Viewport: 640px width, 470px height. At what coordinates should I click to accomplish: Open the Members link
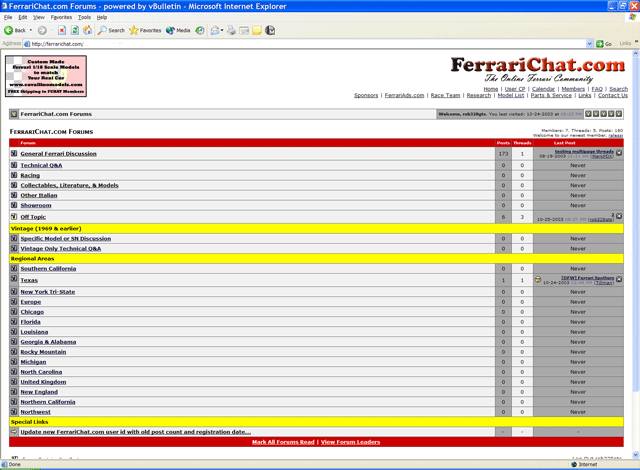(x=573, y=89)
